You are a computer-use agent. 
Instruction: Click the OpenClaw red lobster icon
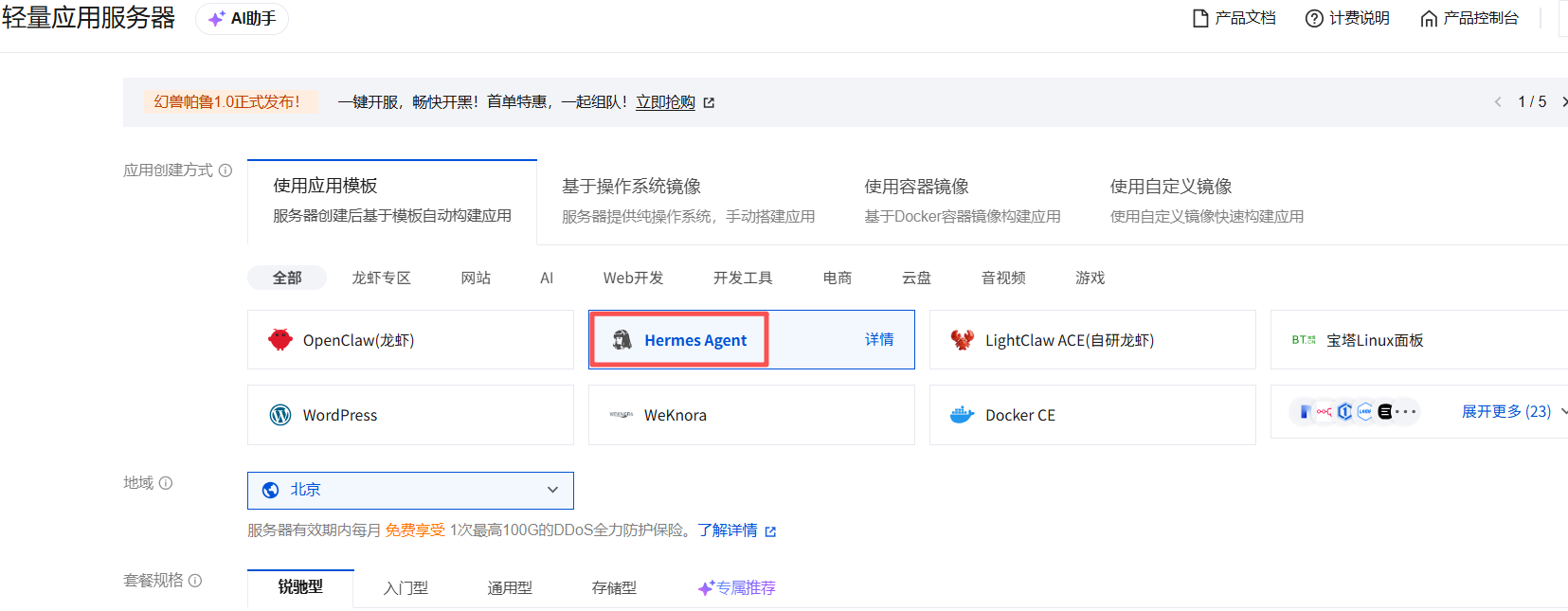point(280,339)
